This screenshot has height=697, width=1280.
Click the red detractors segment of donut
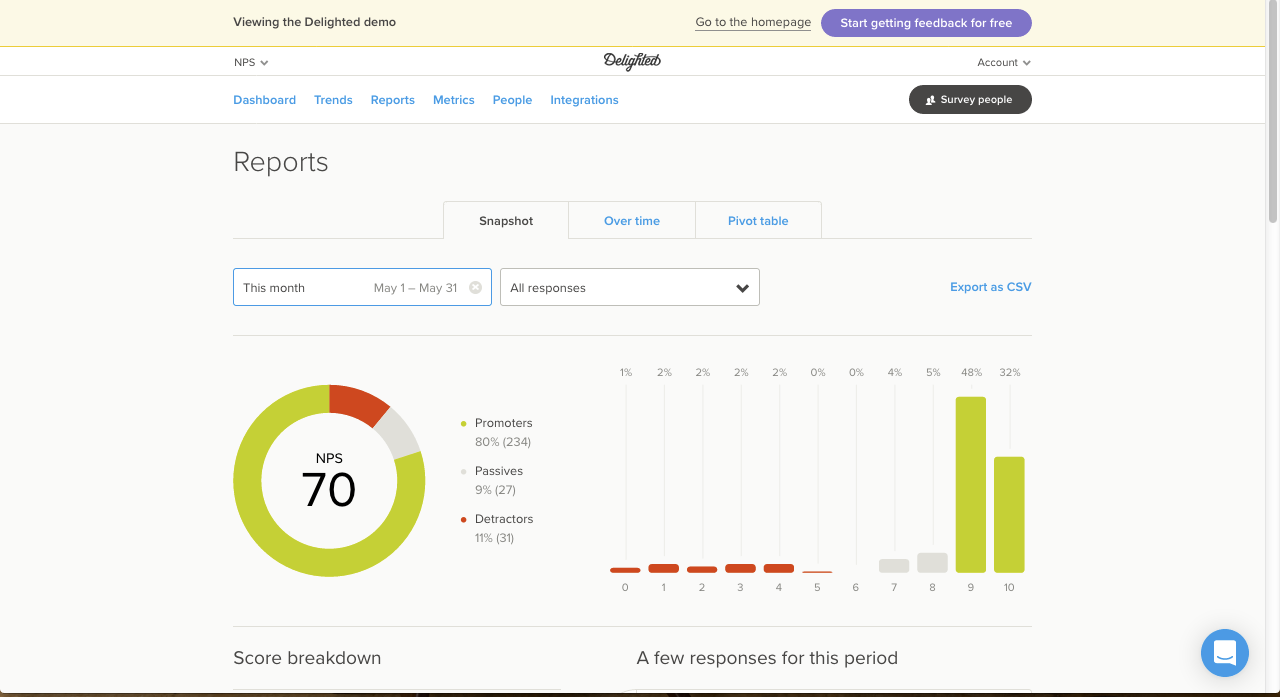tap(357, 402)
